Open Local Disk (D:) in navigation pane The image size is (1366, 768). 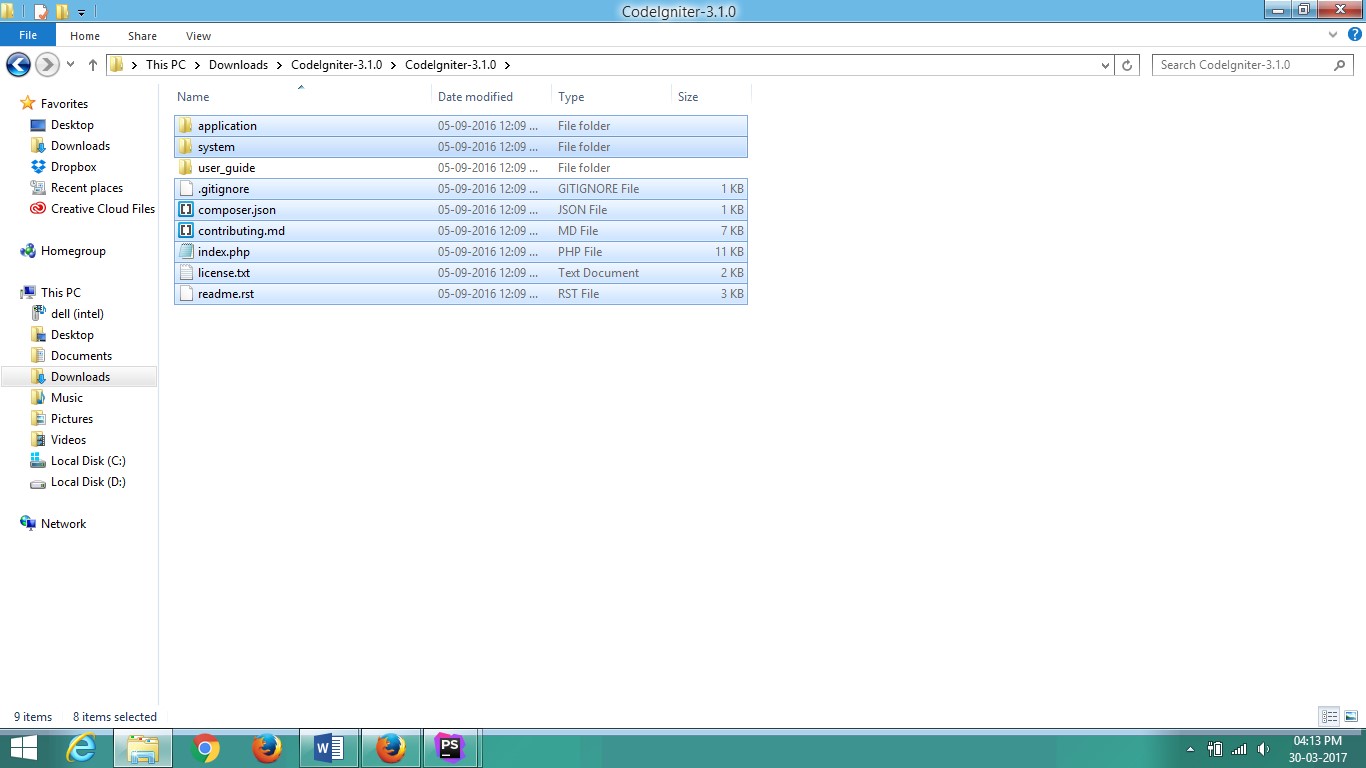tap(88, 482)
